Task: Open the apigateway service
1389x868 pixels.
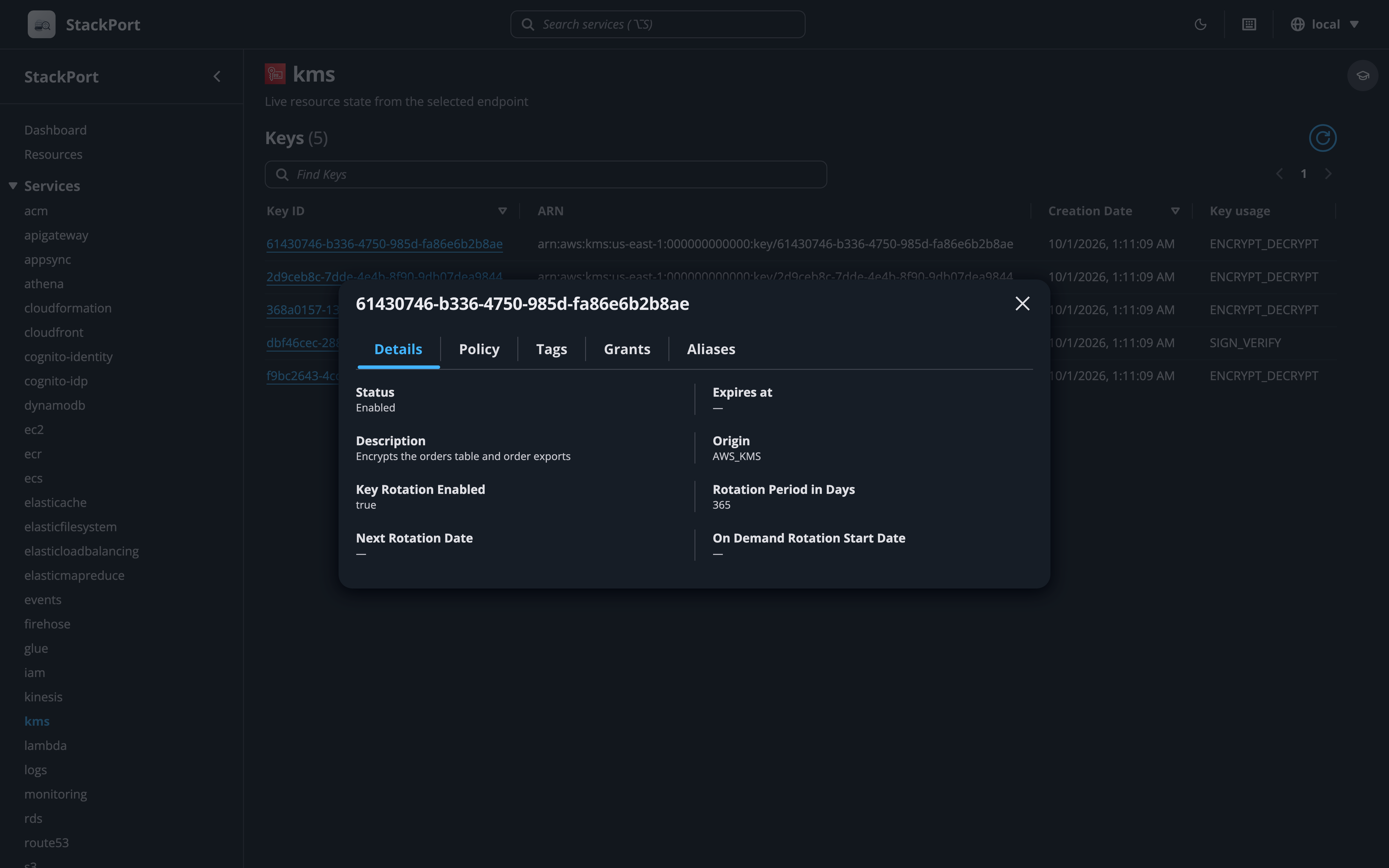Action: pyautogui.click(x=56, y=235)
